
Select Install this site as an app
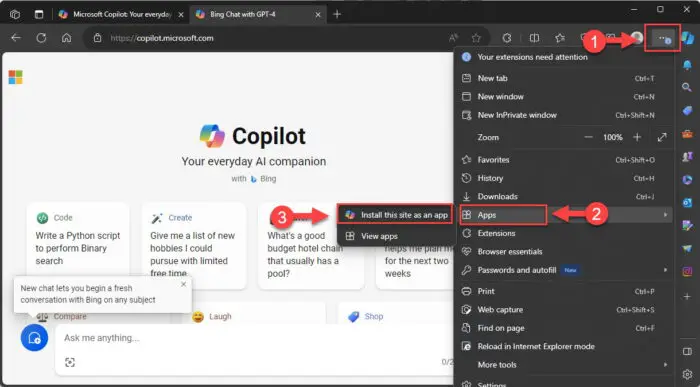click(395, 215)
